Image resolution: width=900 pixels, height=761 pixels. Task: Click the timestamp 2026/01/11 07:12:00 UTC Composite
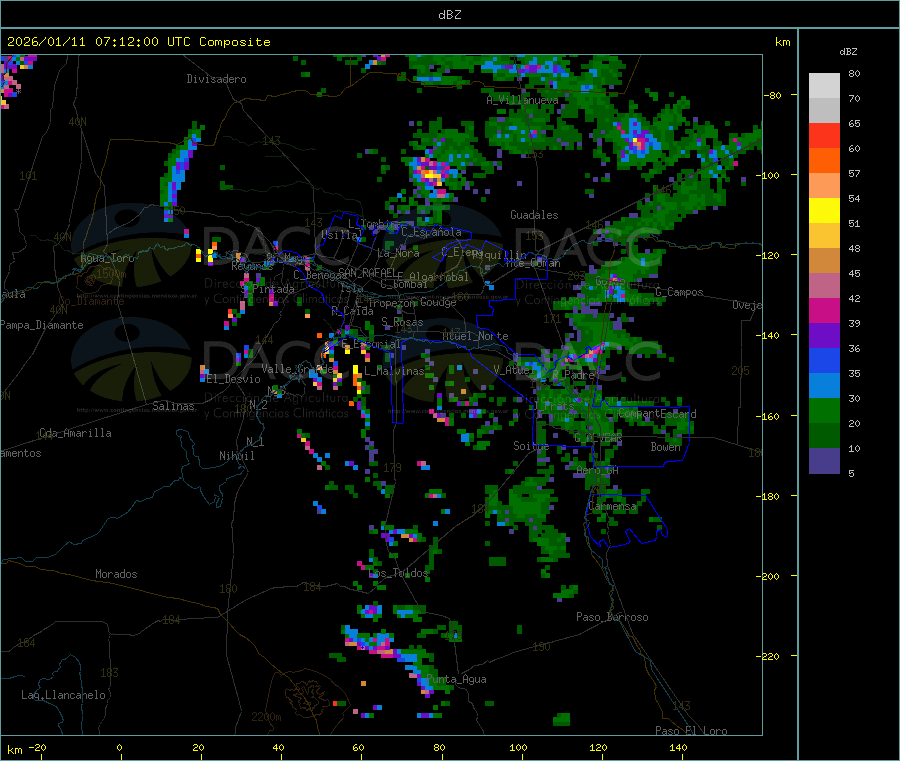pyautogui.click(x=138, y=42)
